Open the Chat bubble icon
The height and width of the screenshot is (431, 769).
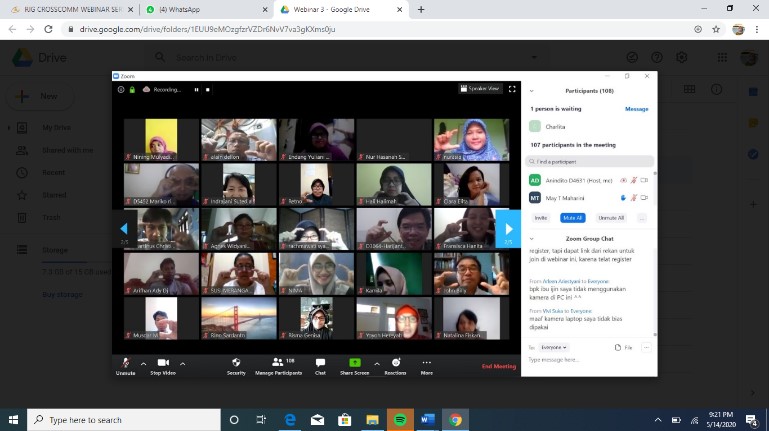320,362
